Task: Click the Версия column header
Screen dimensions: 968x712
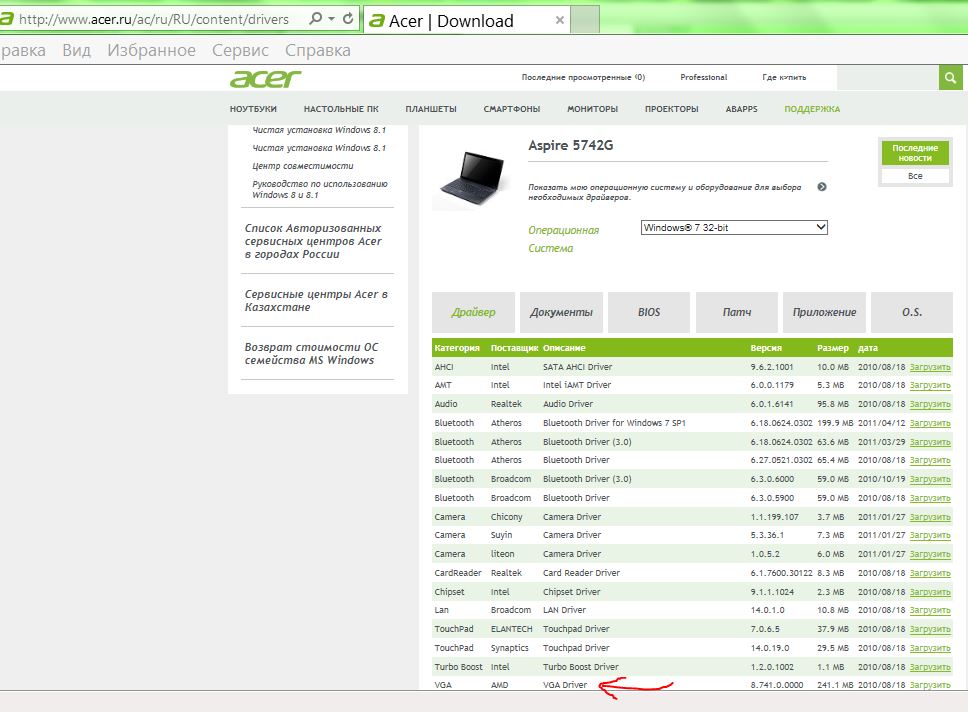Action: 766,348
